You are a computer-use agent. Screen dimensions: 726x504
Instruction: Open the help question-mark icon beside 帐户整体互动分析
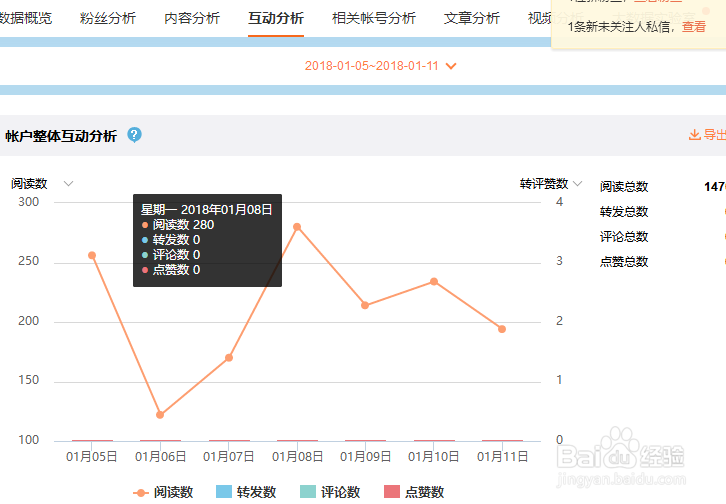134,135
